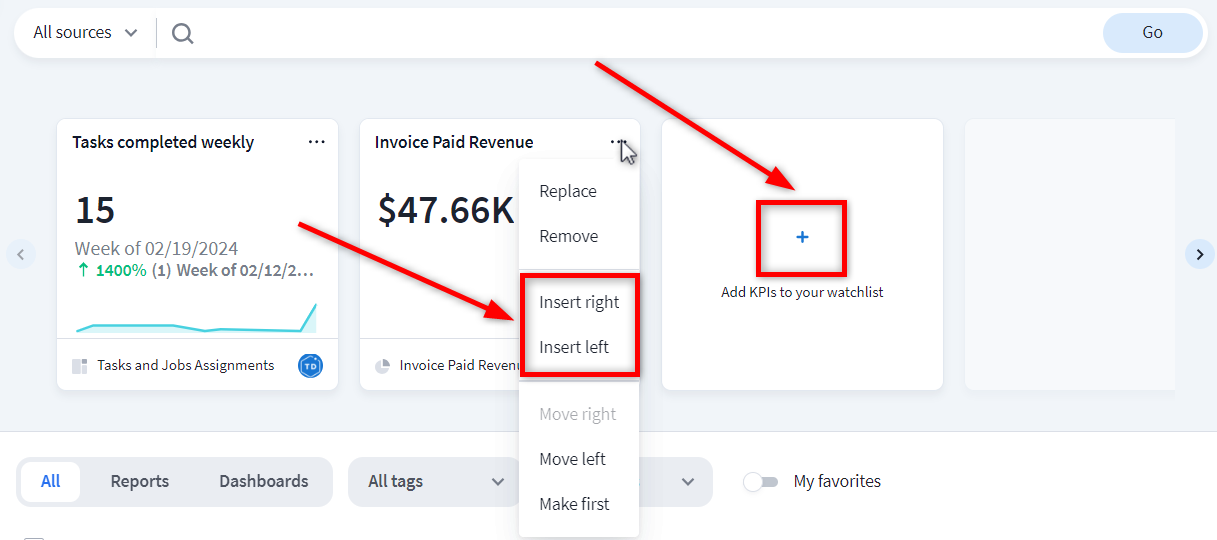The height and width of the screenshot is (540, 1217).
Task: Click the pie chart icon beside Invoice Paid Revenue
Action: tap(383, 366)
